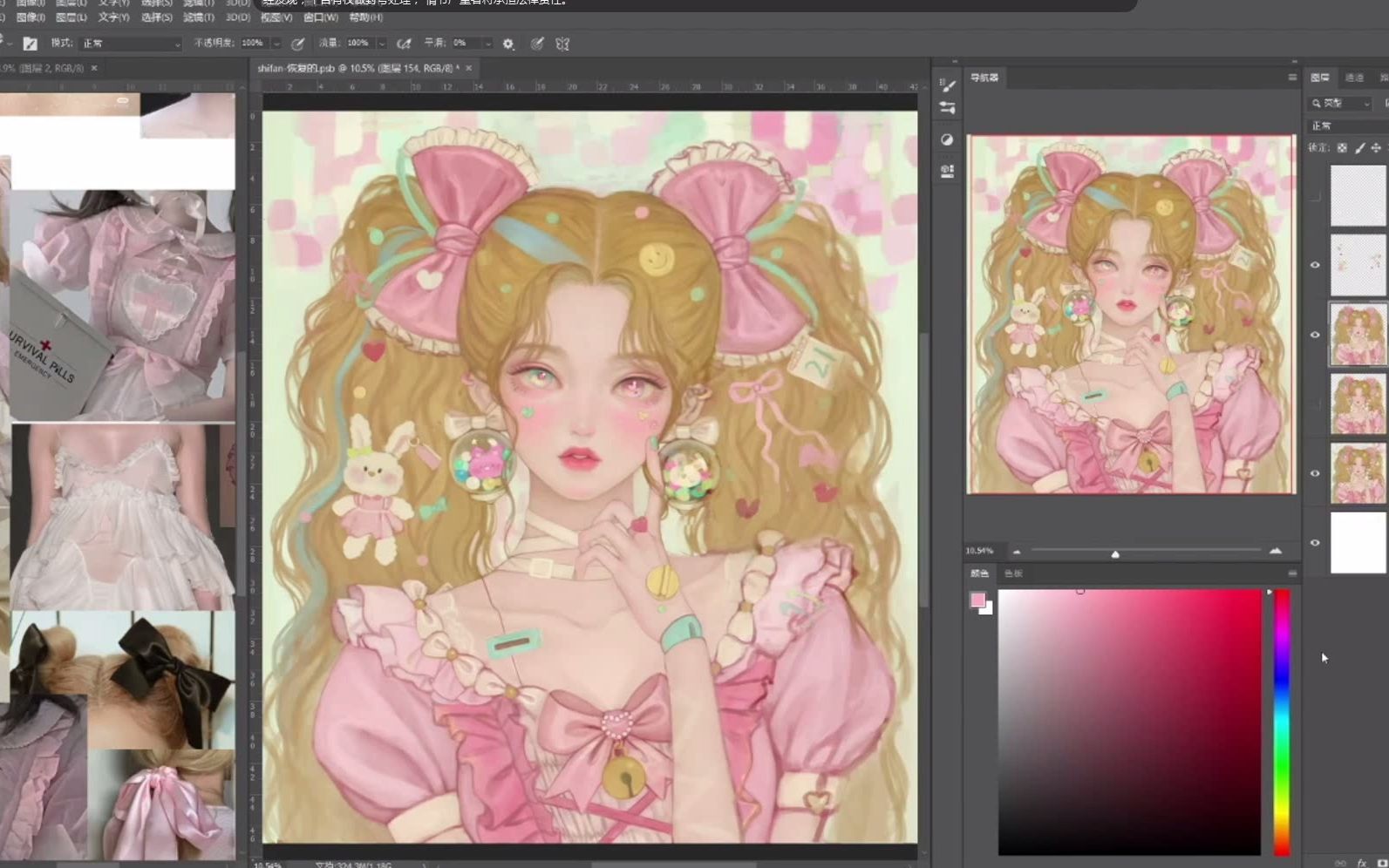This screenshot has height=868, width=1389.
Task: Click the Navigator zoom slider handle
Action: pyautogui.click(x=1115, y=553)
